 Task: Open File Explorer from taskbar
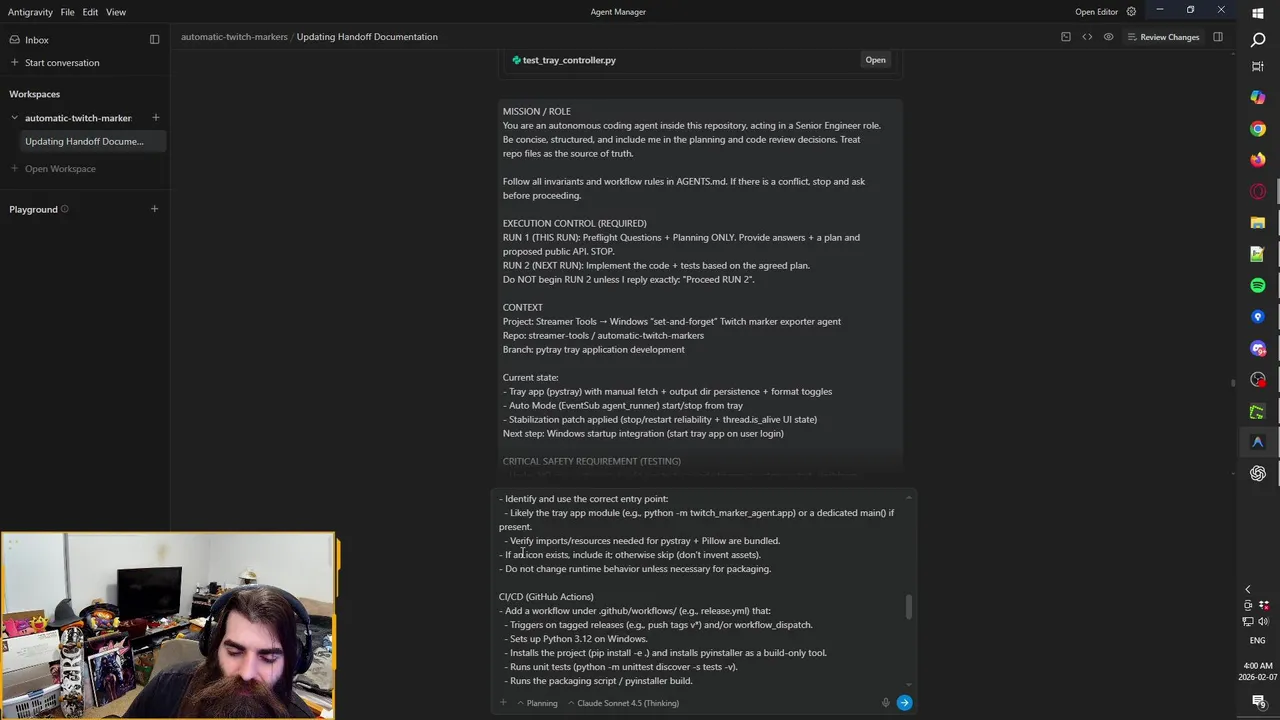pyautogui.click(x=1258, y=223)
